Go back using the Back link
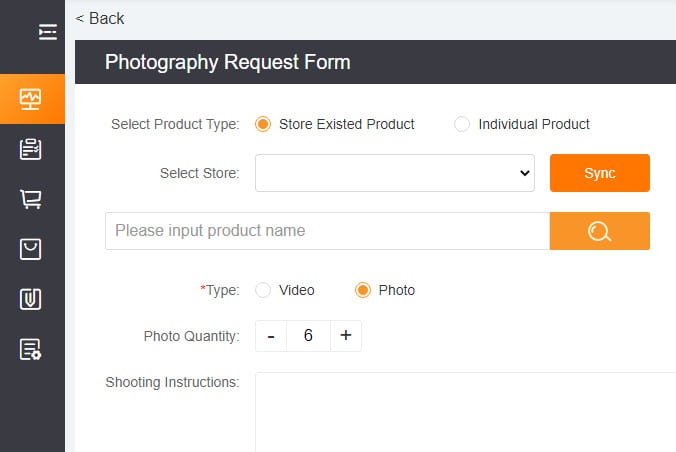The image size is (676, 452). pyautogui.click(x=100, y=18)
